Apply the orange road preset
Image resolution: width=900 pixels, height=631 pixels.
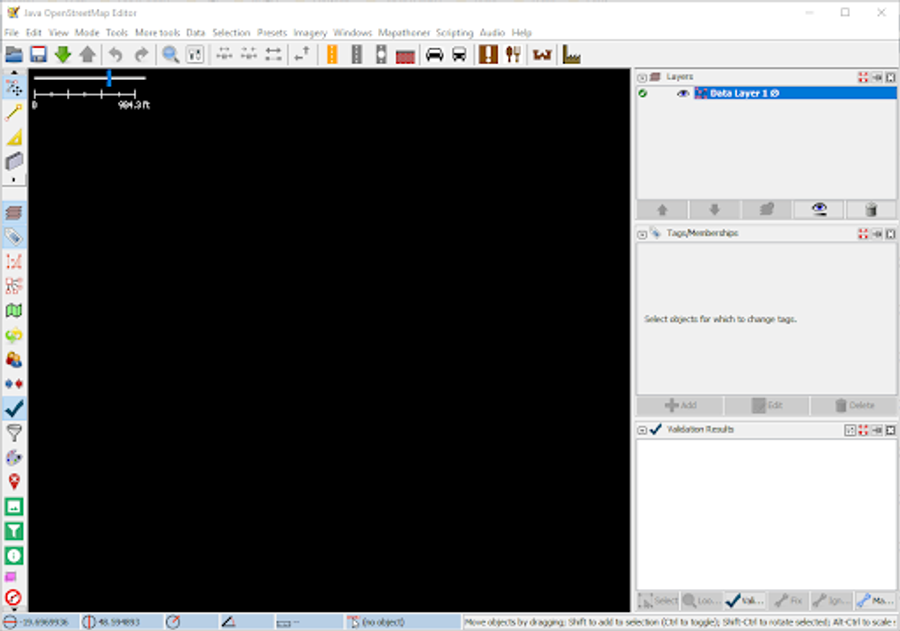point(332,55)
